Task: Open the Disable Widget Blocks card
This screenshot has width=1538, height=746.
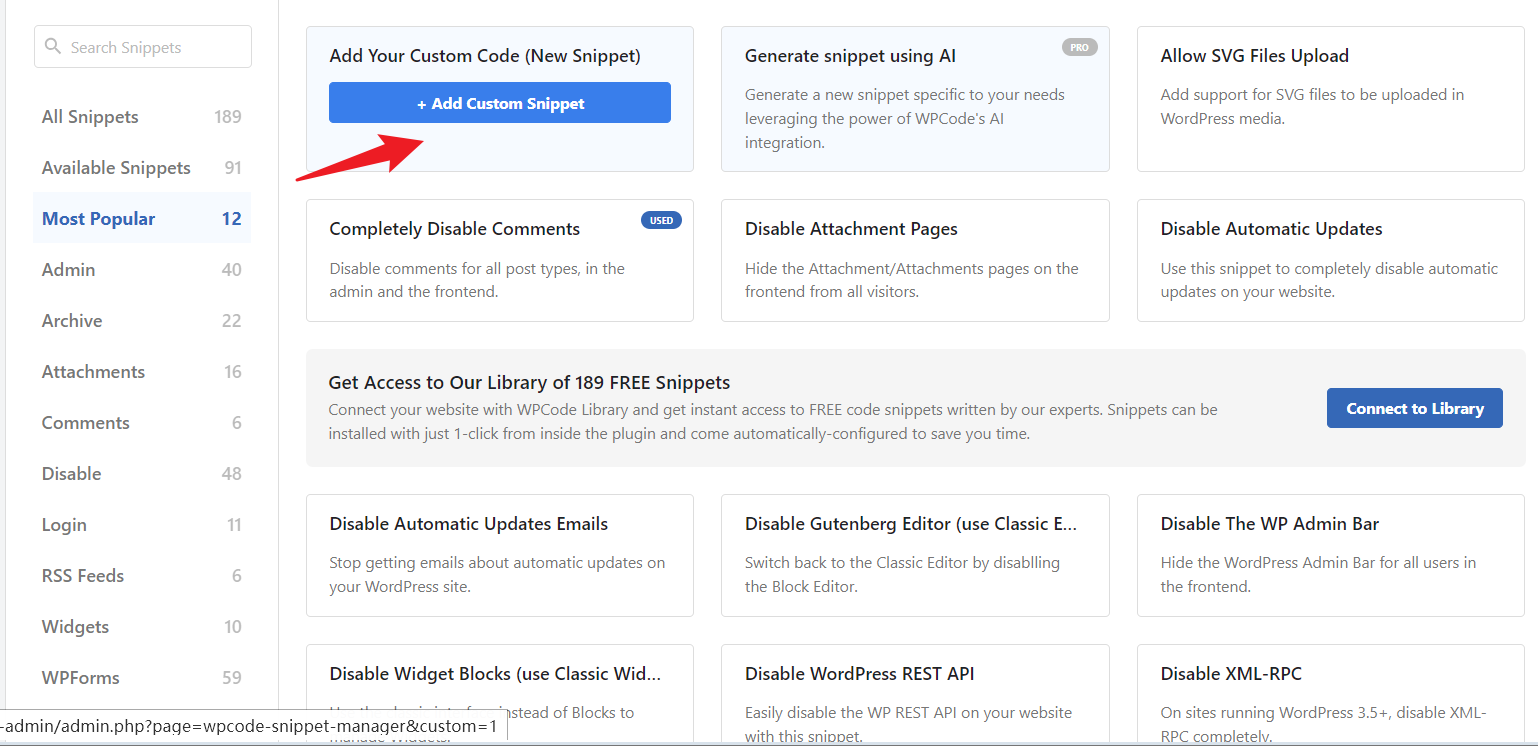Action: click(x=500, y=695)
